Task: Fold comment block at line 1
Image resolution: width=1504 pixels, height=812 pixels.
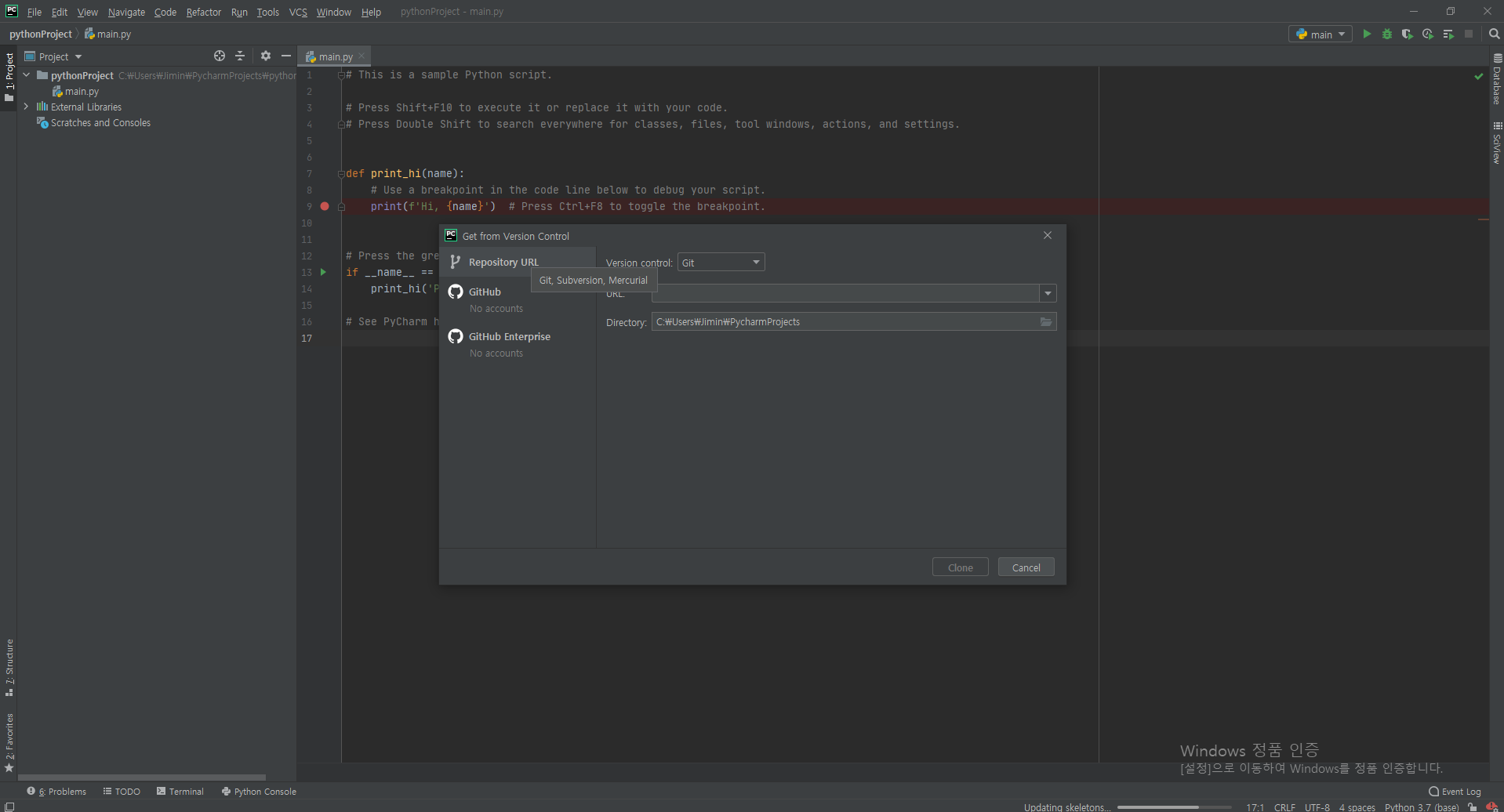Action: (x=341, y=75)
